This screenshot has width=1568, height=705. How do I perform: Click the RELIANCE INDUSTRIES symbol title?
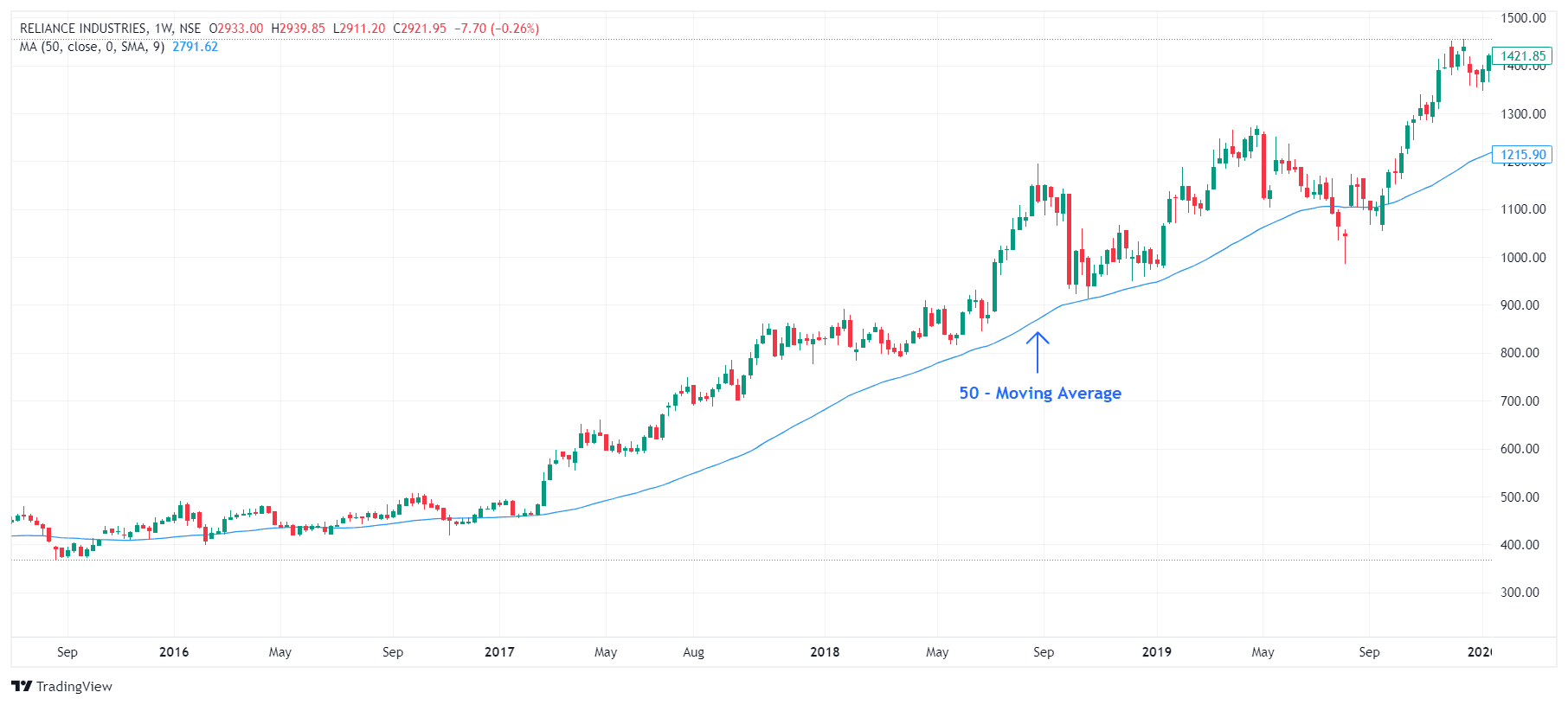[x=83, y=29]
